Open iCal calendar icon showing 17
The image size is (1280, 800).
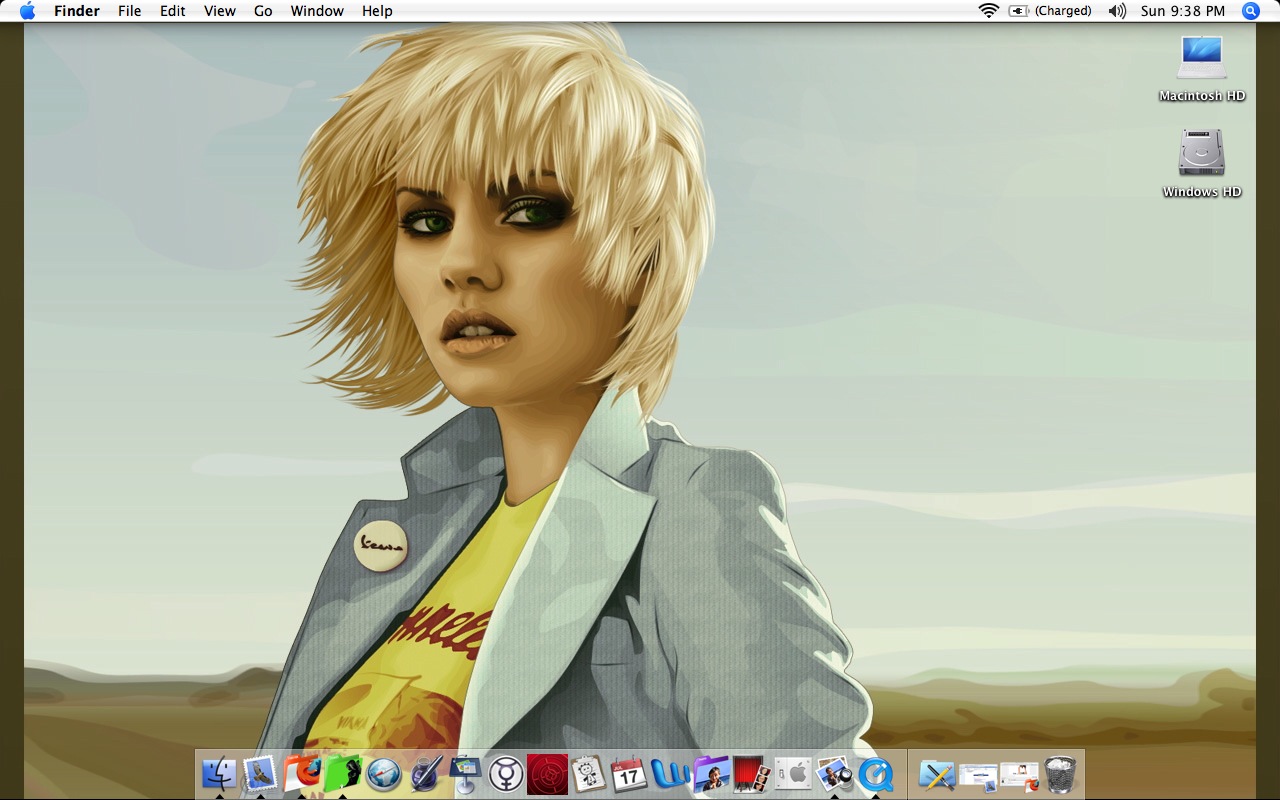629,774
